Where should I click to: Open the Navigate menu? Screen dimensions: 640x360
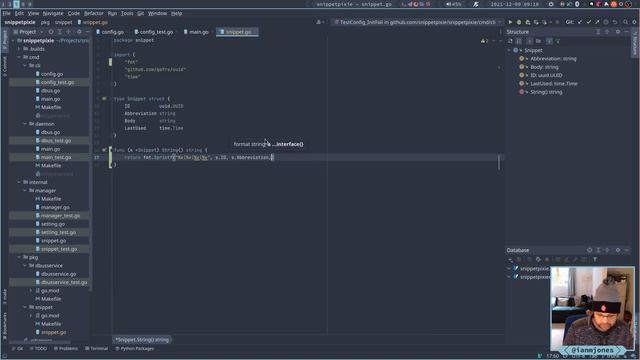(53, 13)
